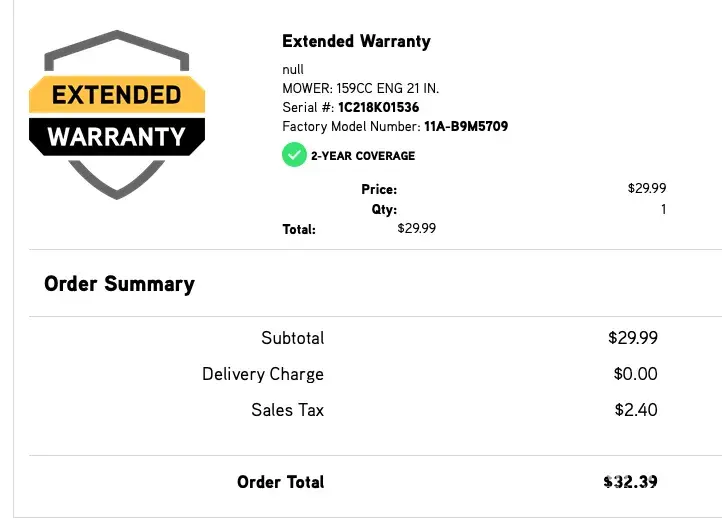Click the Order Total amount $32.39
Screen dimensions: 722x526
pos(630,482)
